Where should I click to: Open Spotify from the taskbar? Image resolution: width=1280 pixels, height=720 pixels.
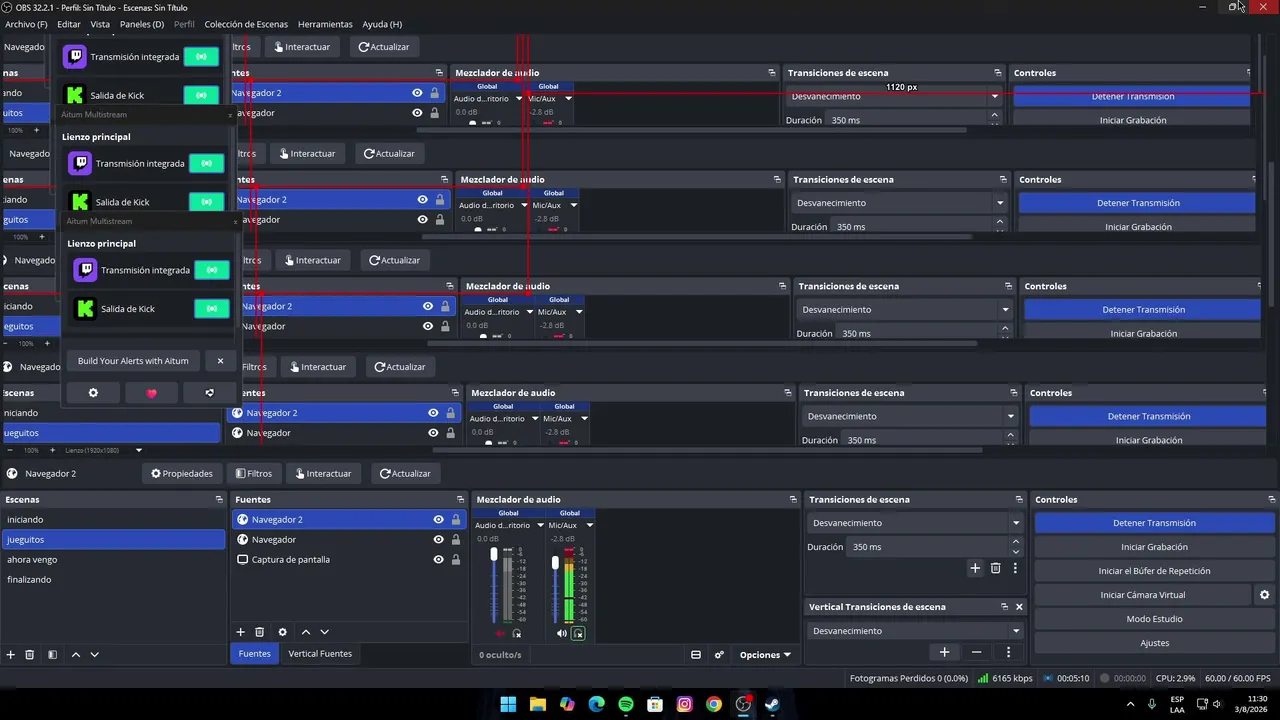[626, 704]
